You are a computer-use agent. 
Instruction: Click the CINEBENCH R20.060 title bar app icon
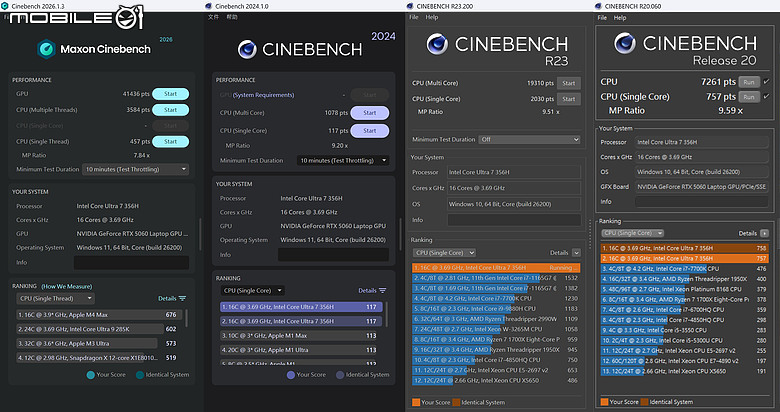pyautogui.click(x=598, y=6)
